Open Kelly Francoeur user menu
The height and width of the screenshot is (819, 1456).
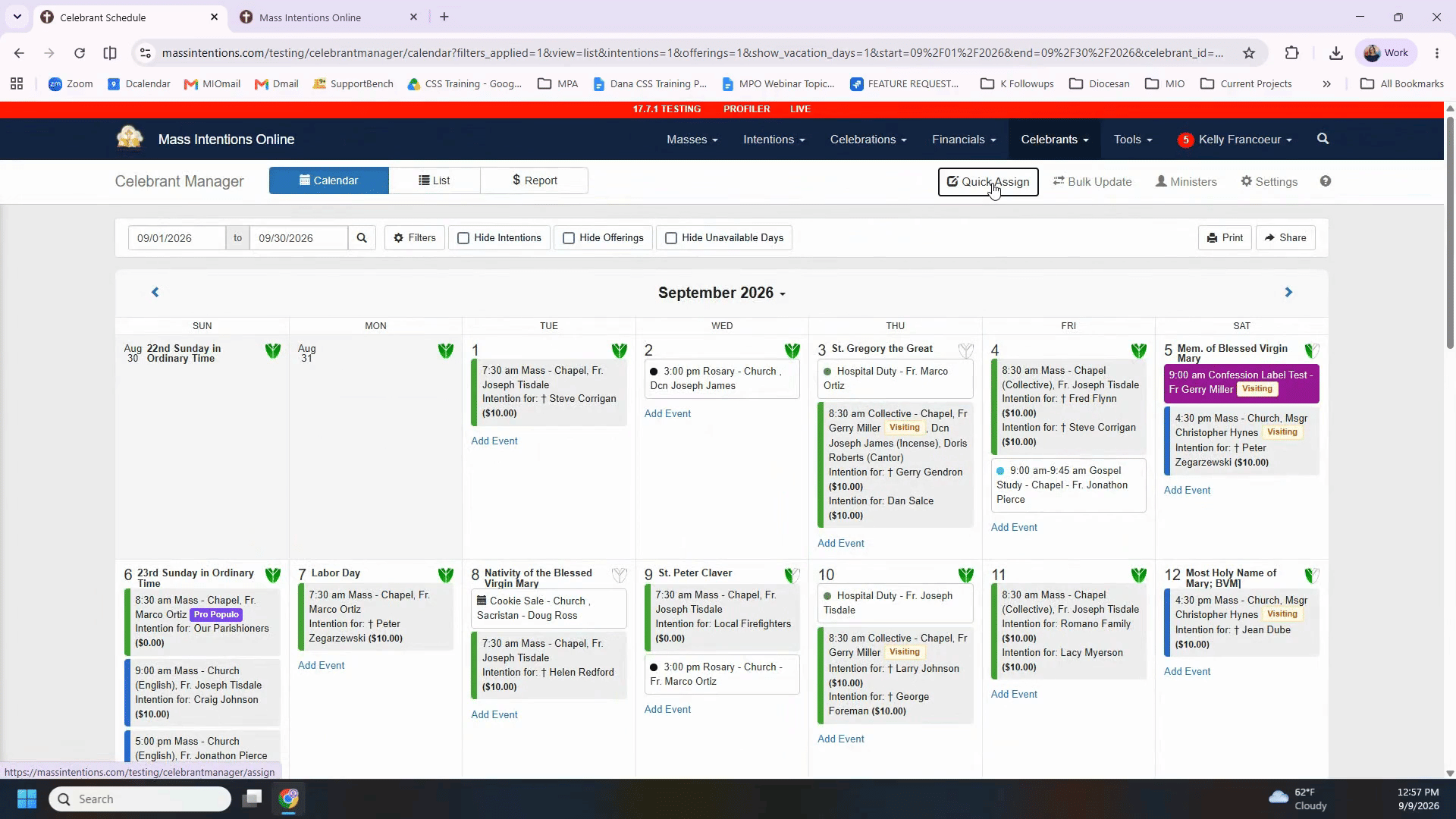pyautogui.click(x=1244, y=140)
